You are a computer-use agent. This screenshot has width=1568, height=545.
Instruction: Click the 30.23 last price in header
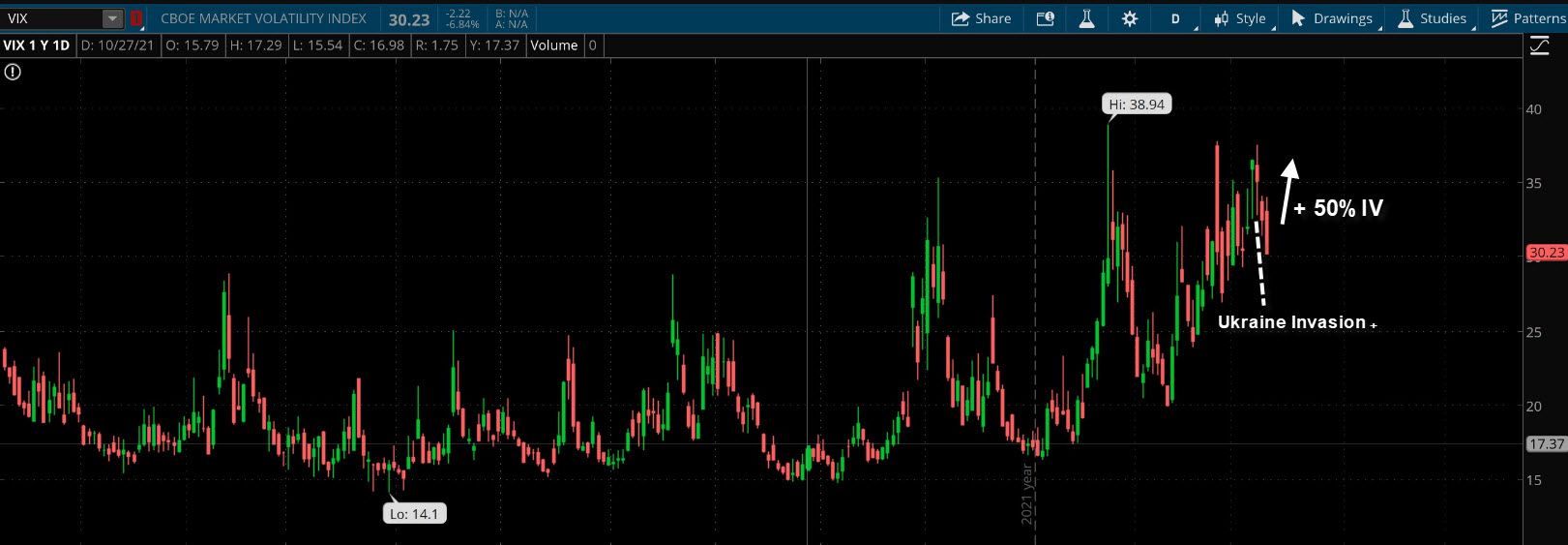pyautogui.click(x=409, y=18)
